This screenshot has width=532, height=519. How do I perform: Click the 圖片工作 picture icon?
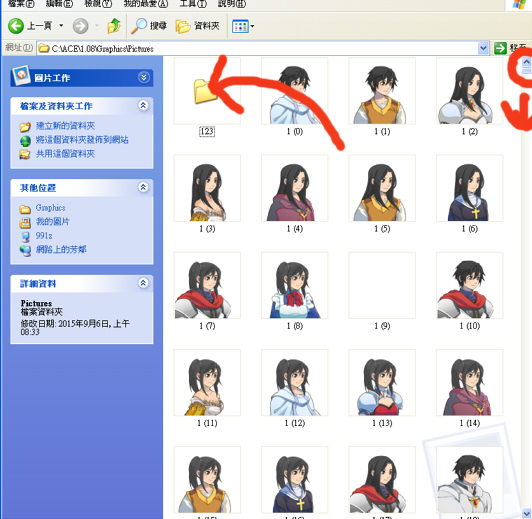pyautogui.click(x=21, y=75)
